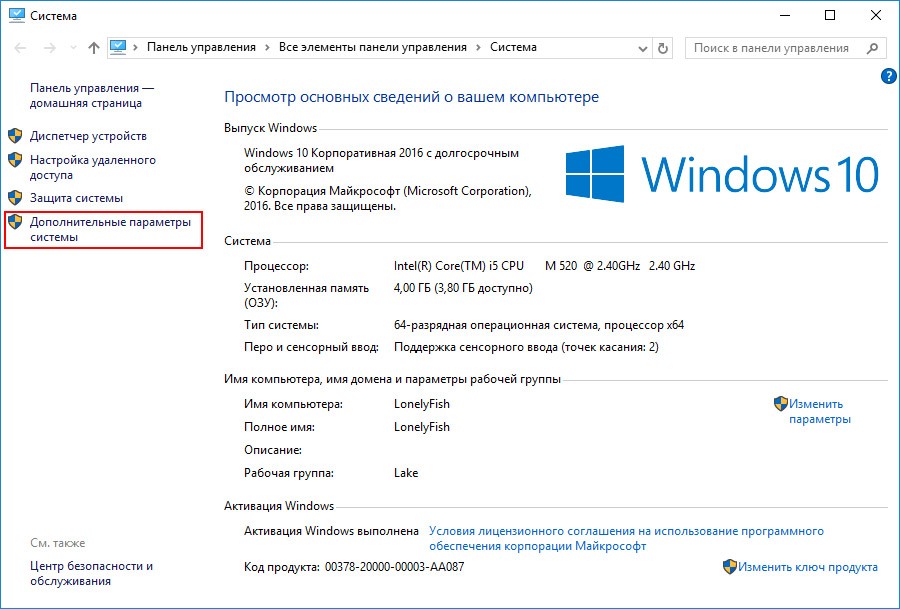
Task: Click the forward navigation arrow
Action: coord(50,48)
